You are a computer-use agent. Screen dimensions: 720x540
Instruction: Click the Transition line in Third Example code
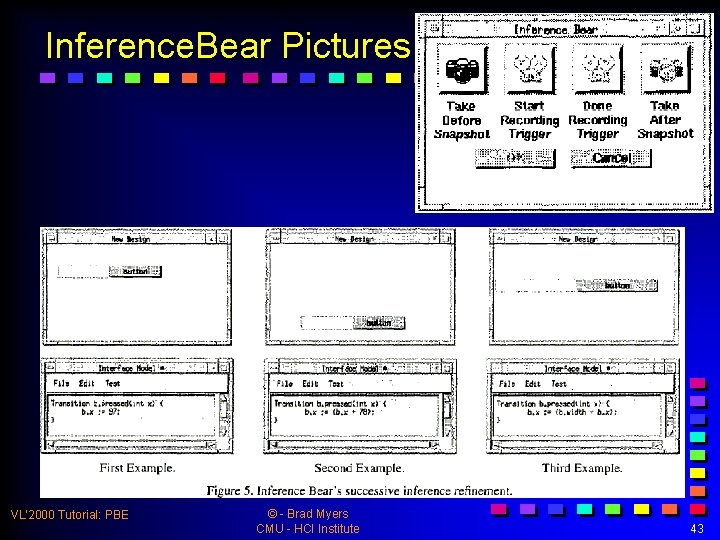[553, 404]
